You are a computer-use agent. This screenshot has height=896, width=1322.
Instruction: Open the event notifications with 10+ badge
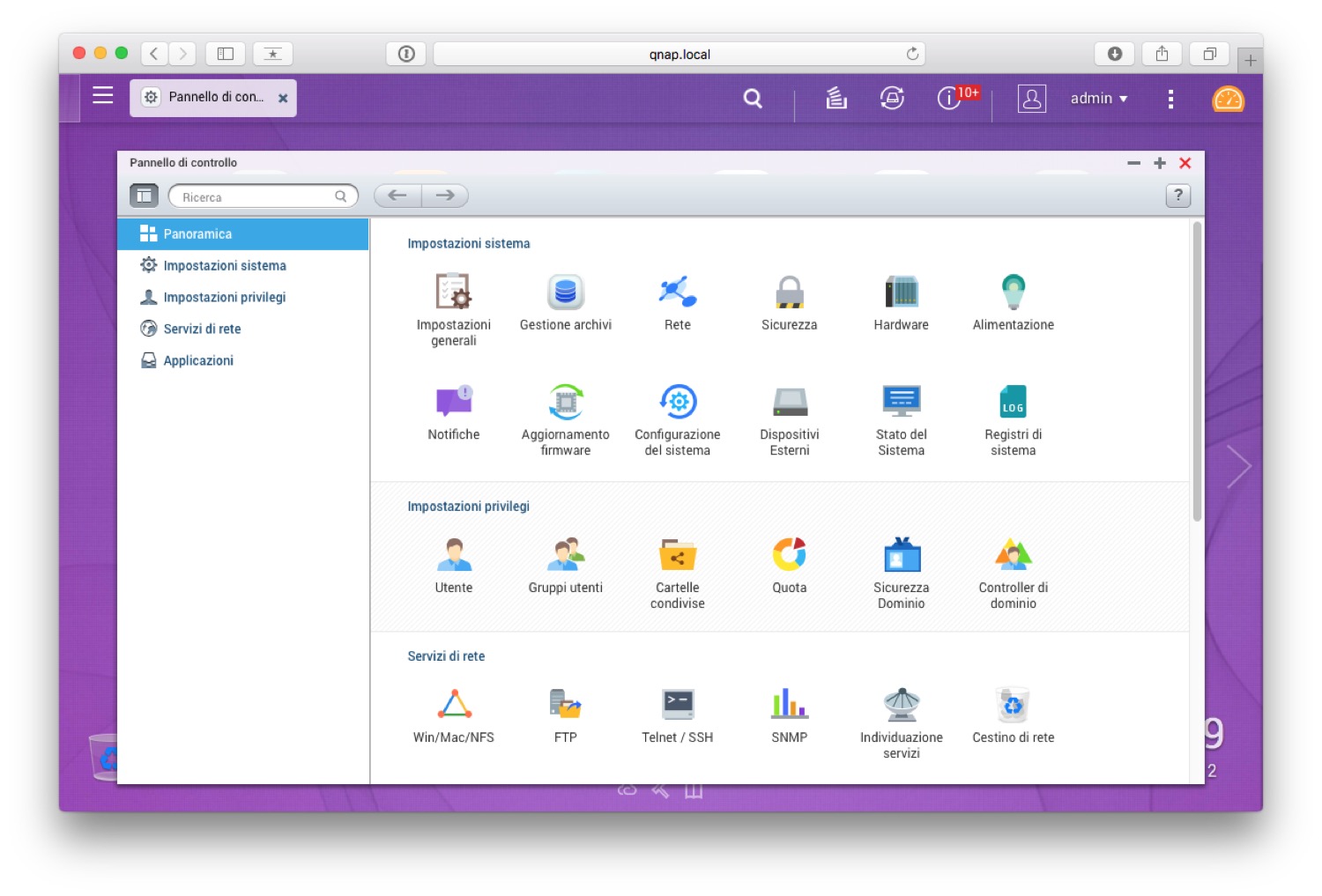[x=957, y=97]
